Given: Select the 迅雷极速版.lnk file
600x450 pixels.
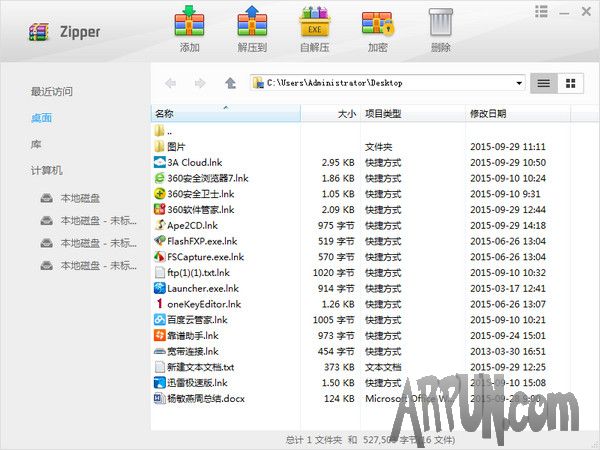Looking at the screenshot, I should click(191, 383).
